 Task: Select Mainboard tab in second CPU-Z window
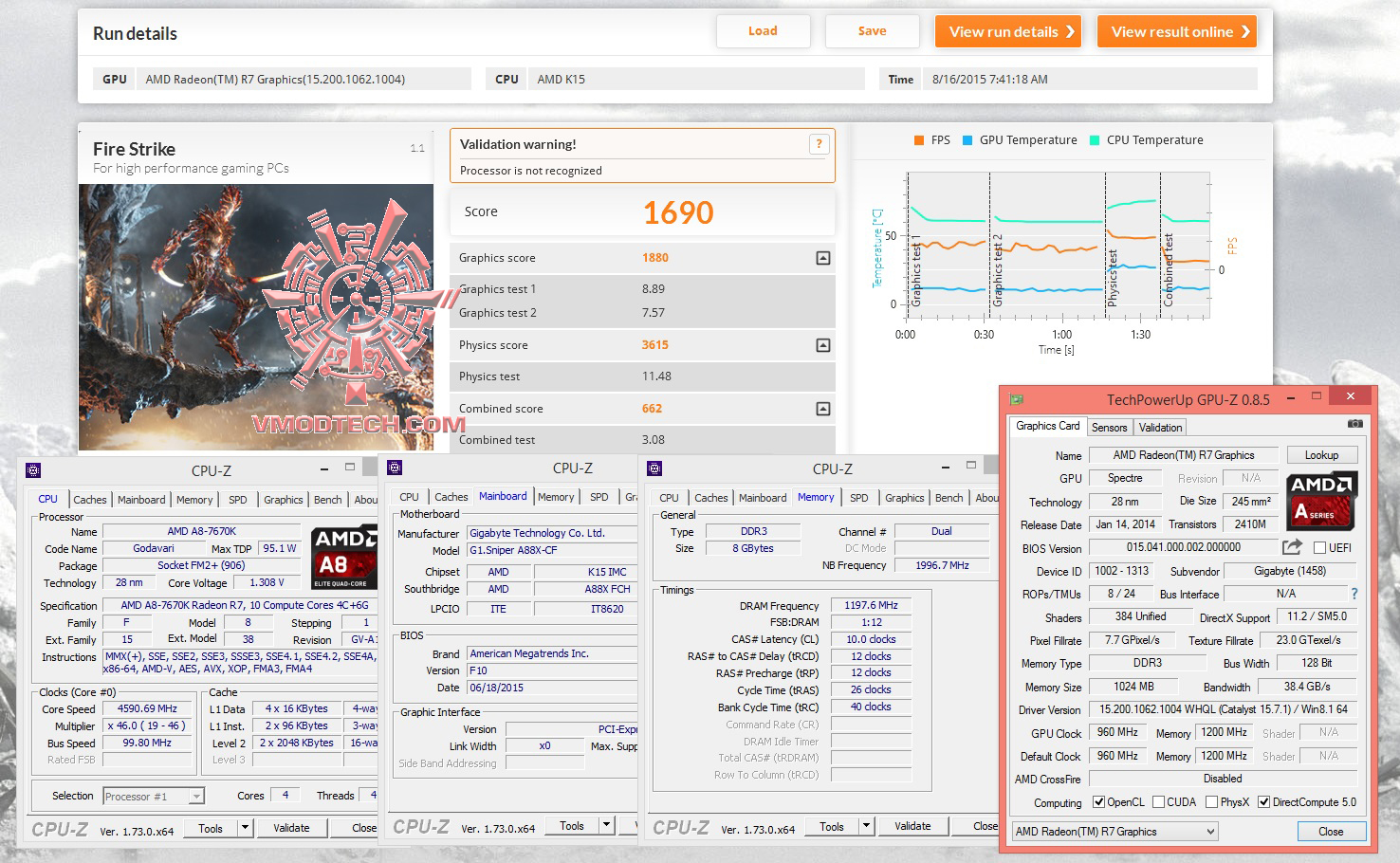[x=503, y=496]
